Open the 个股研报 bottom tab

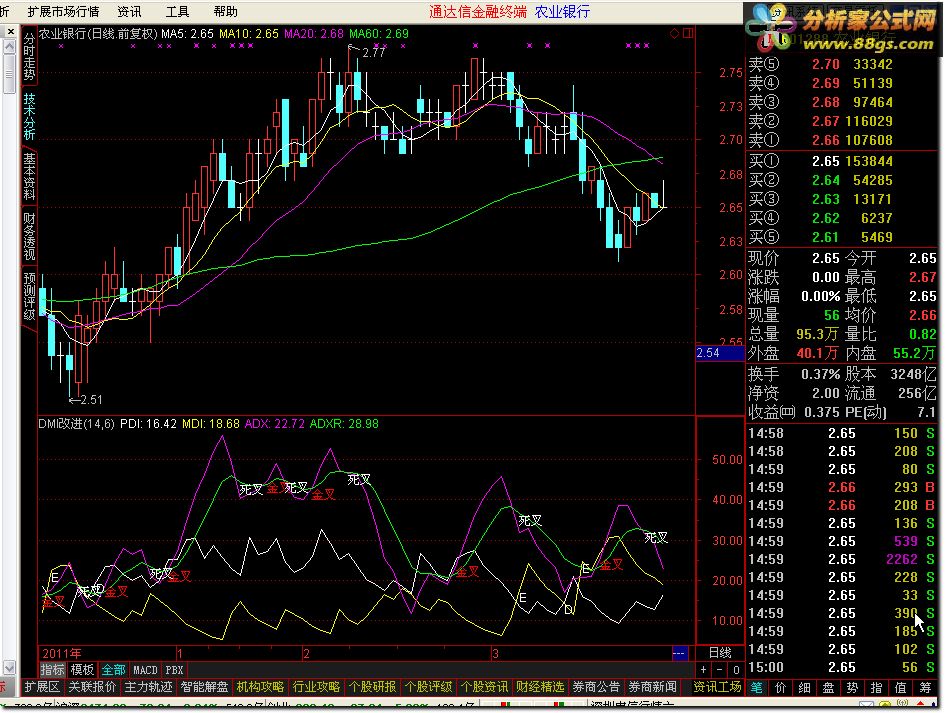(372, 687)
